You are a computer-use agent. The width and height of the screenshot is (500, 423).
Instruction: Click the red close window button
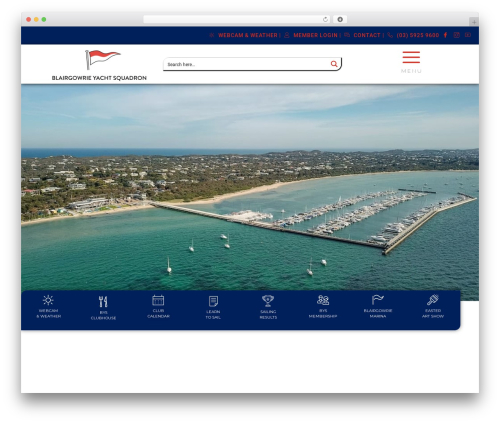[29, 19]
